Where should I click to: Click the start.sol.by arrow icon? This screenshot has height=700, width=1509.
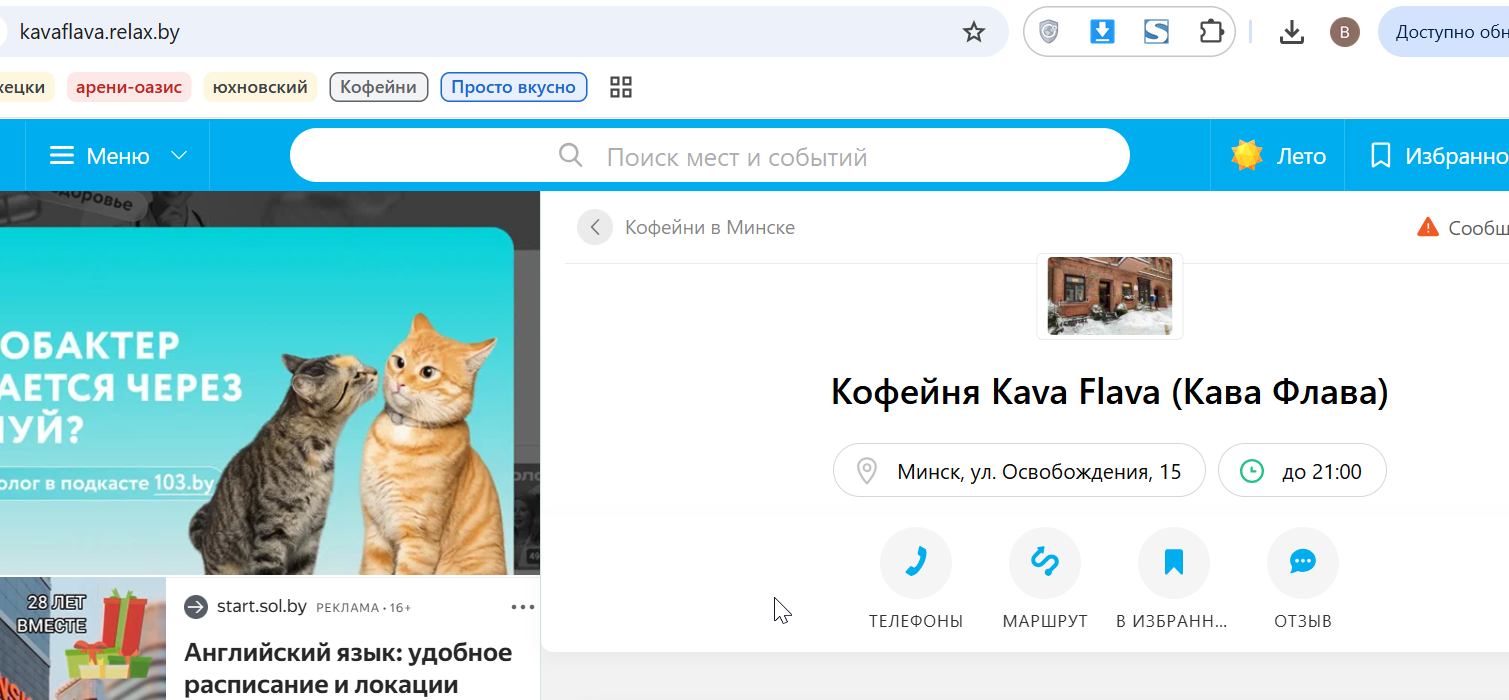196,607
